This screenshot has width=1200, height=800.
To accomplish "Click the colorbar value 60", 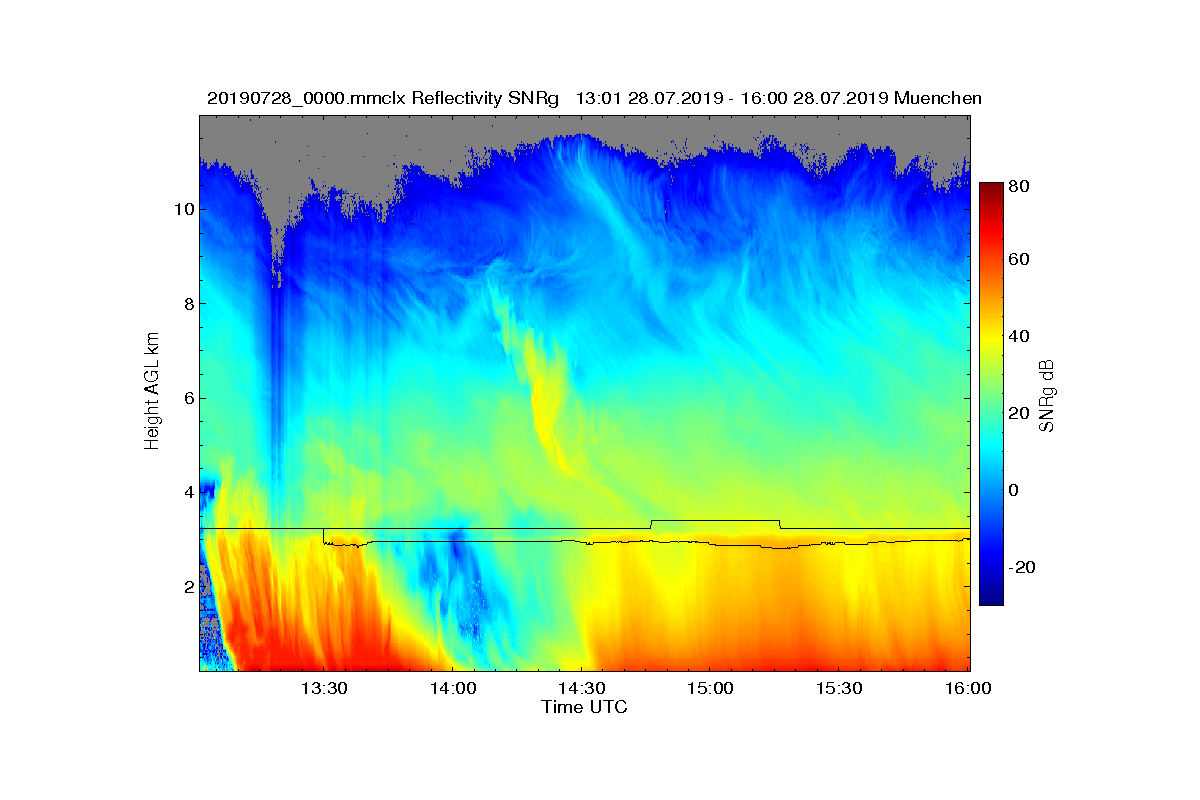I will [x=1020, y=260].
